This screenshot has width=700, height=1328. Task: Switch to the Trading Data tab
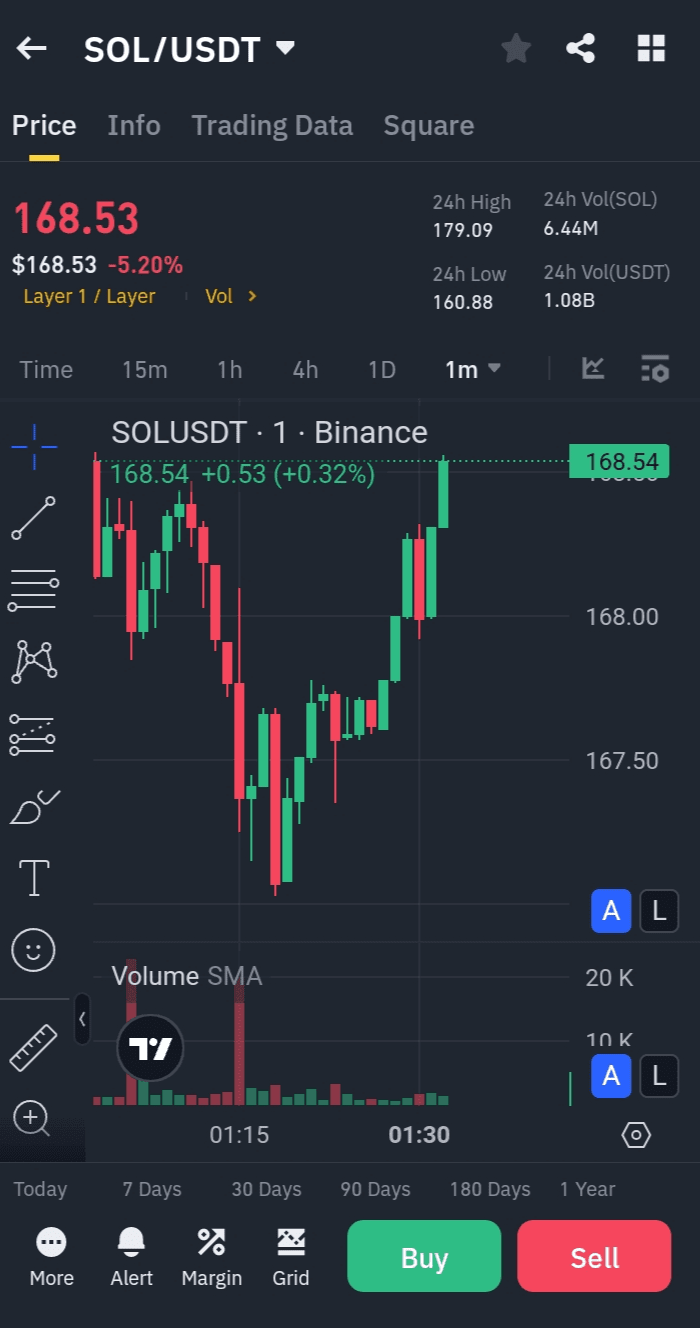point(272,126)
